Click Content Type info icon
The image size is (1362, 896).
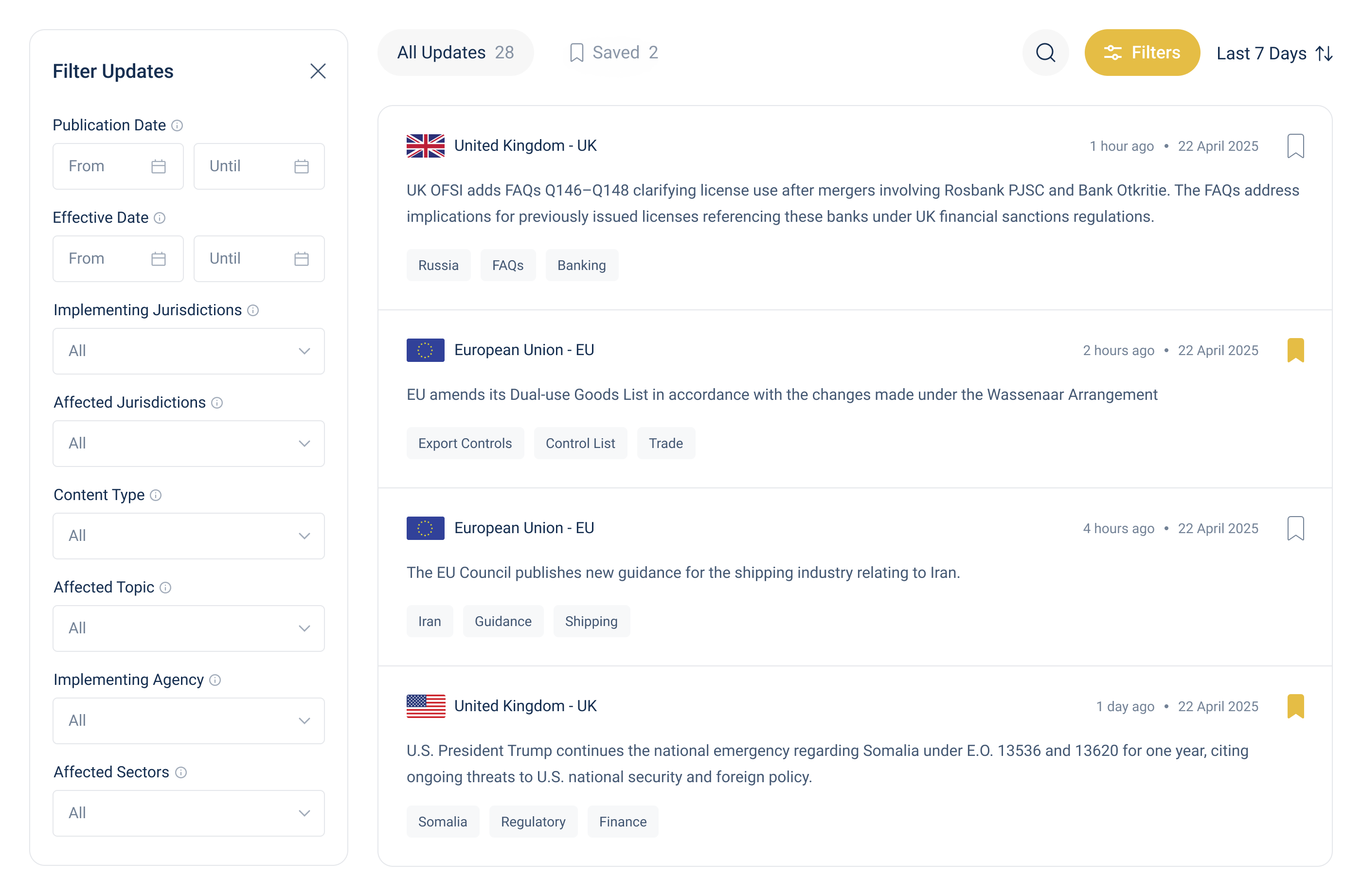156,495
